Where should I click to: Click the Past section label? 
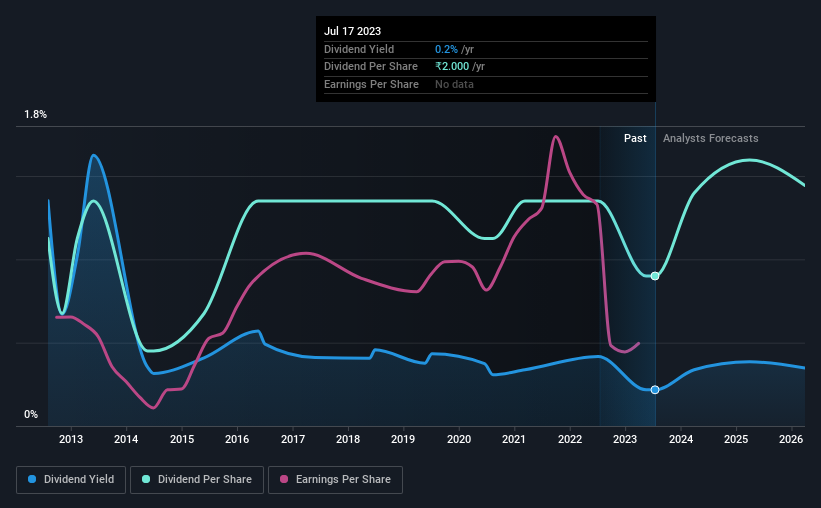click(635, 138)
